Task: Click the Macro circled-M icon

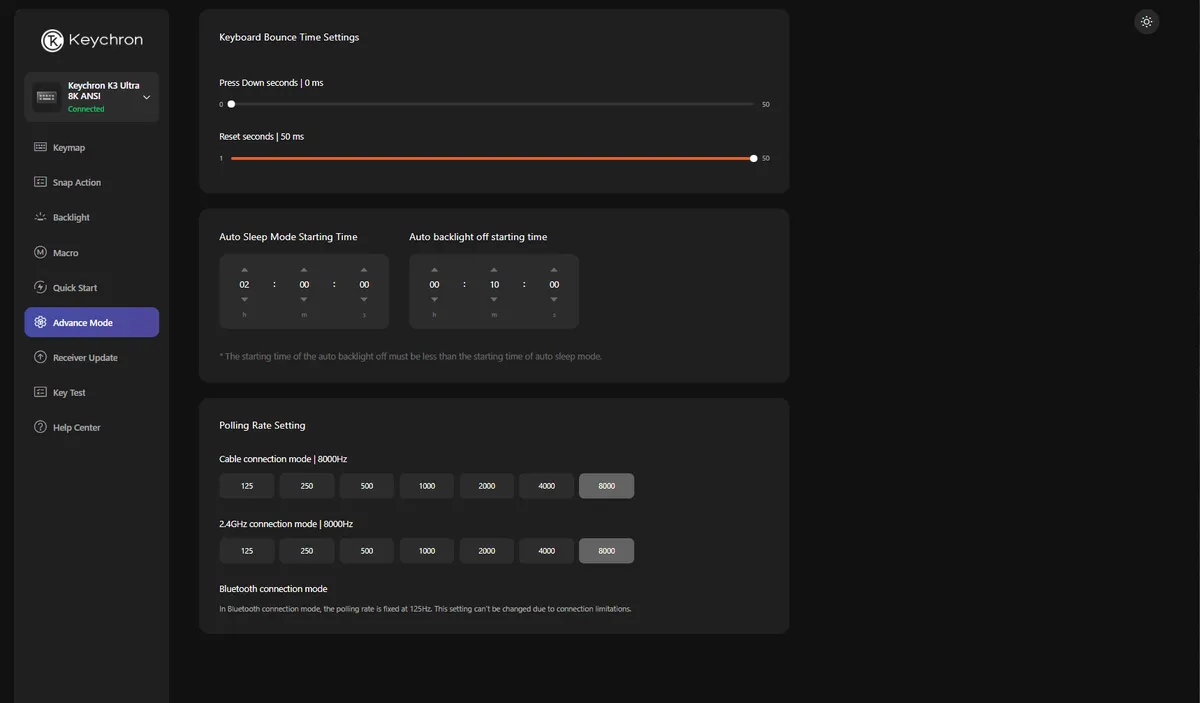Action: (40, 253)
